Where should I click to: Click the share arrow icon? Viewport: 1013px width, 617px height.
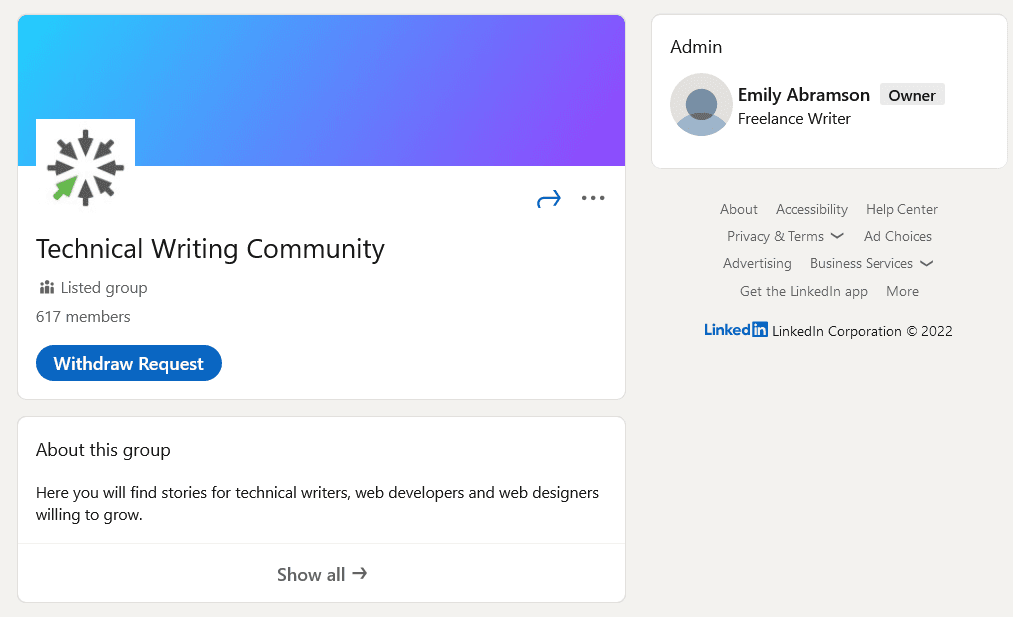pos(549,199)
